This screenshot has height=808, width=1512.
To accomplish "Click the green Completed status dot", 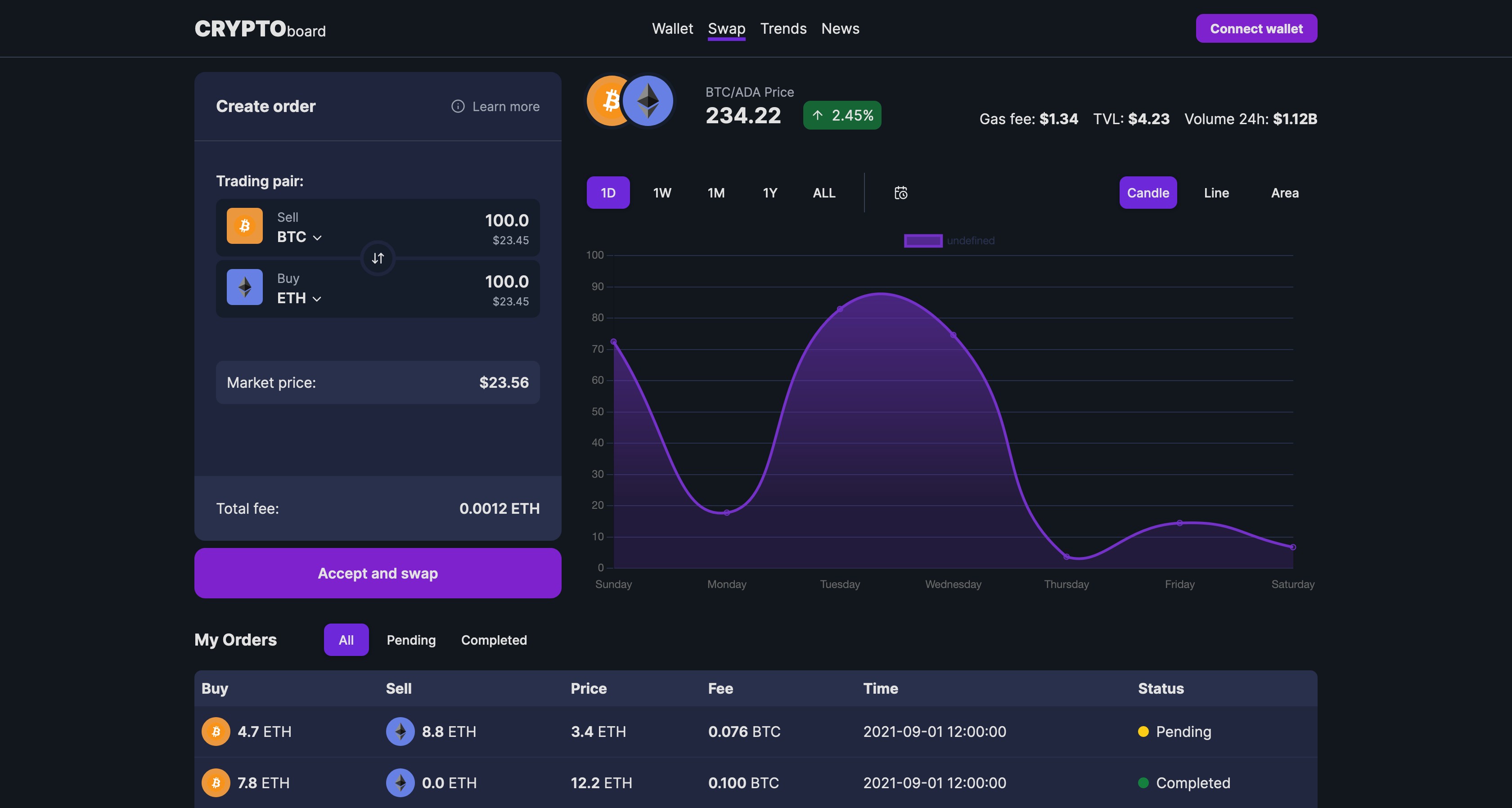I will (x=1143, y=783).
